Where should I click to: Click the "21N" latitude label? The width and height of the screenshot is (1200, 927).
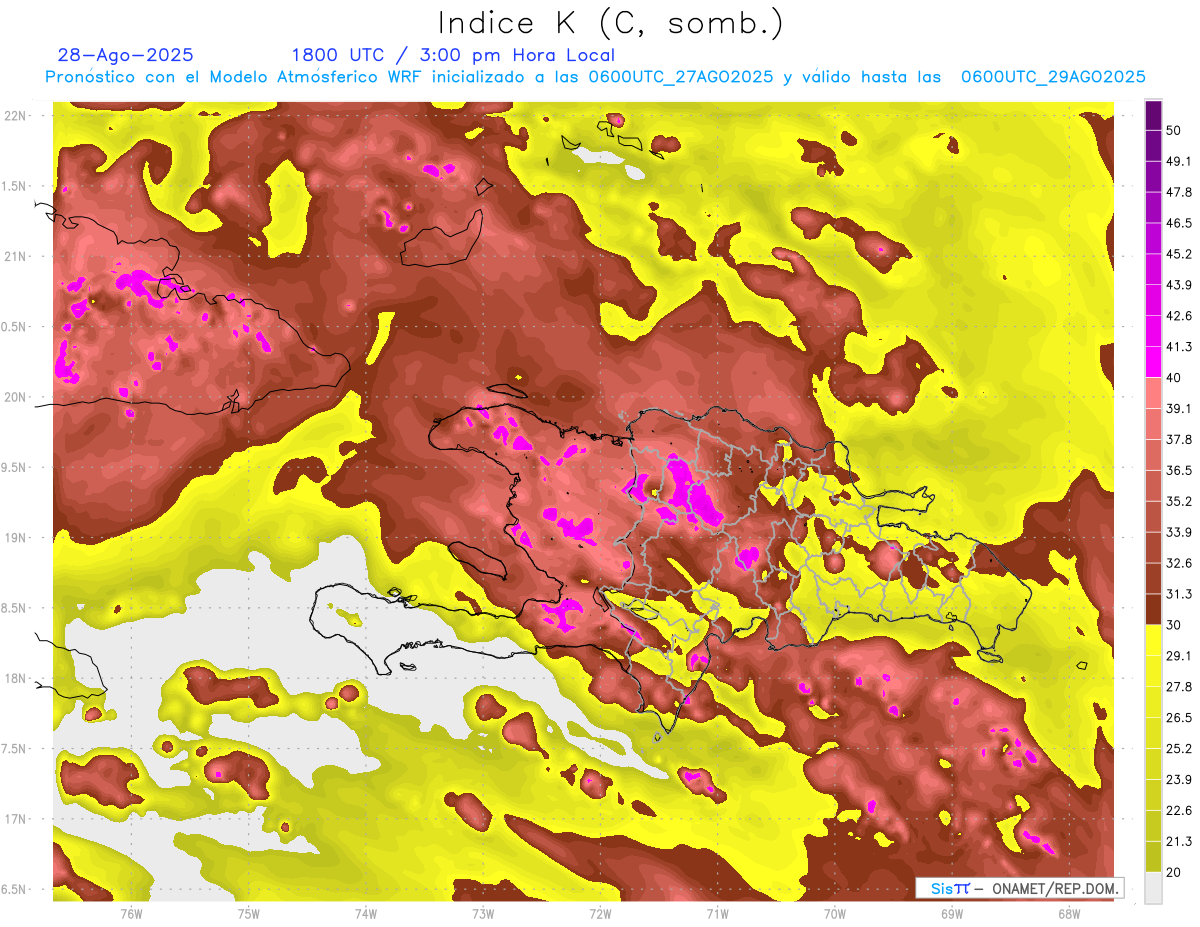point(17,257)
